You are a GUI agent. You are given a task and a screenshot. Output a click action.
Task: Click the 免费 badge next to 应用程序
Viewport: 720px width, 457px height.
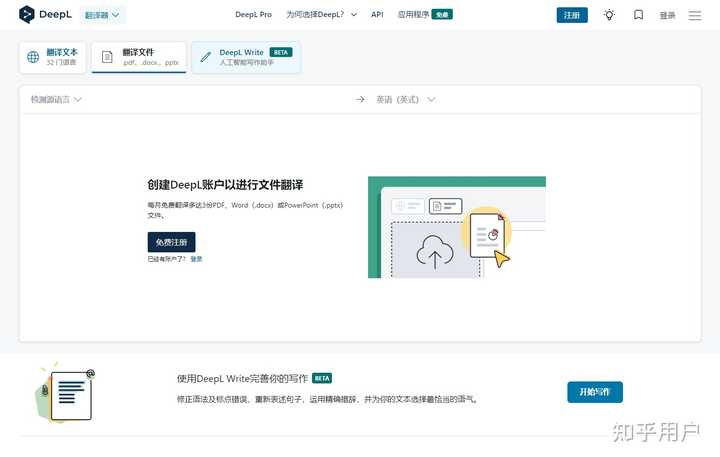pyautogui.click(x=442, y=15)
